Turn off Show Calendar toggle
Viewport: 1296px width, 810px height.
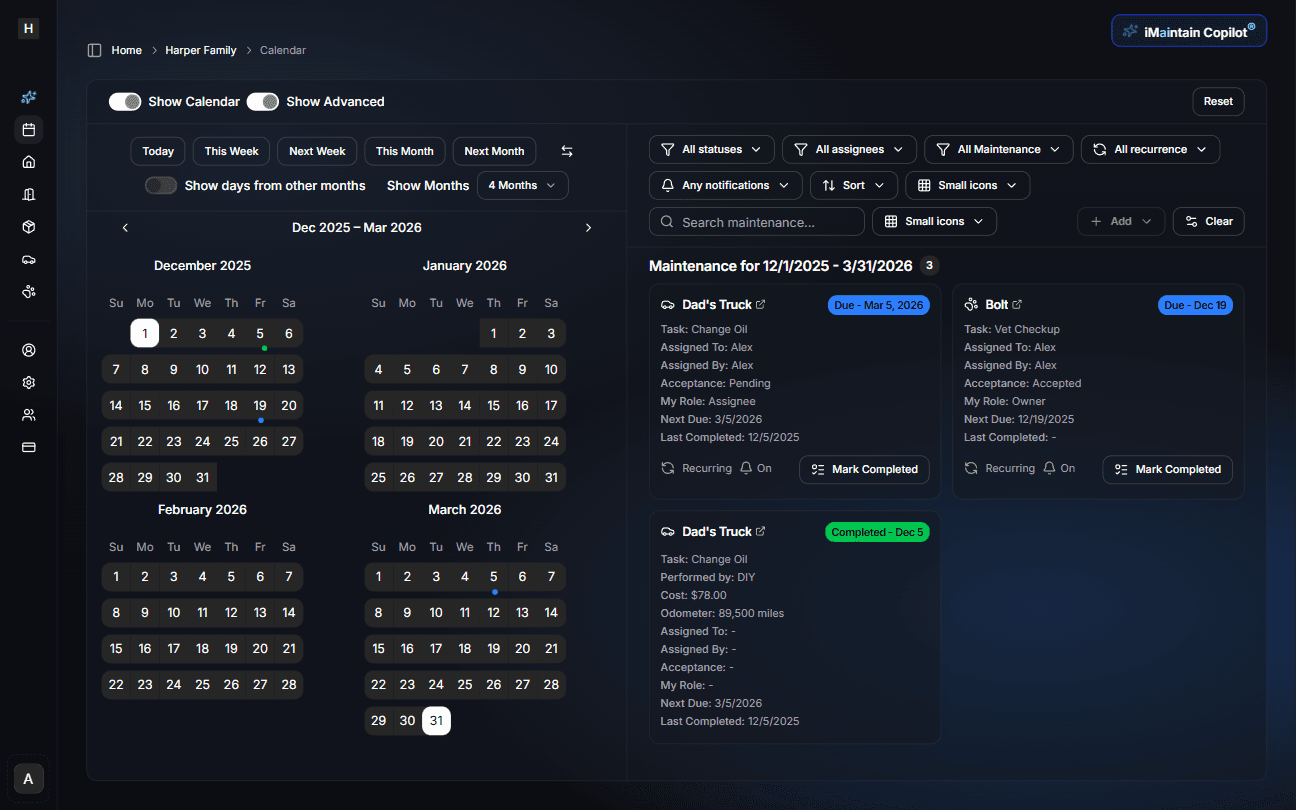[125, 101]
